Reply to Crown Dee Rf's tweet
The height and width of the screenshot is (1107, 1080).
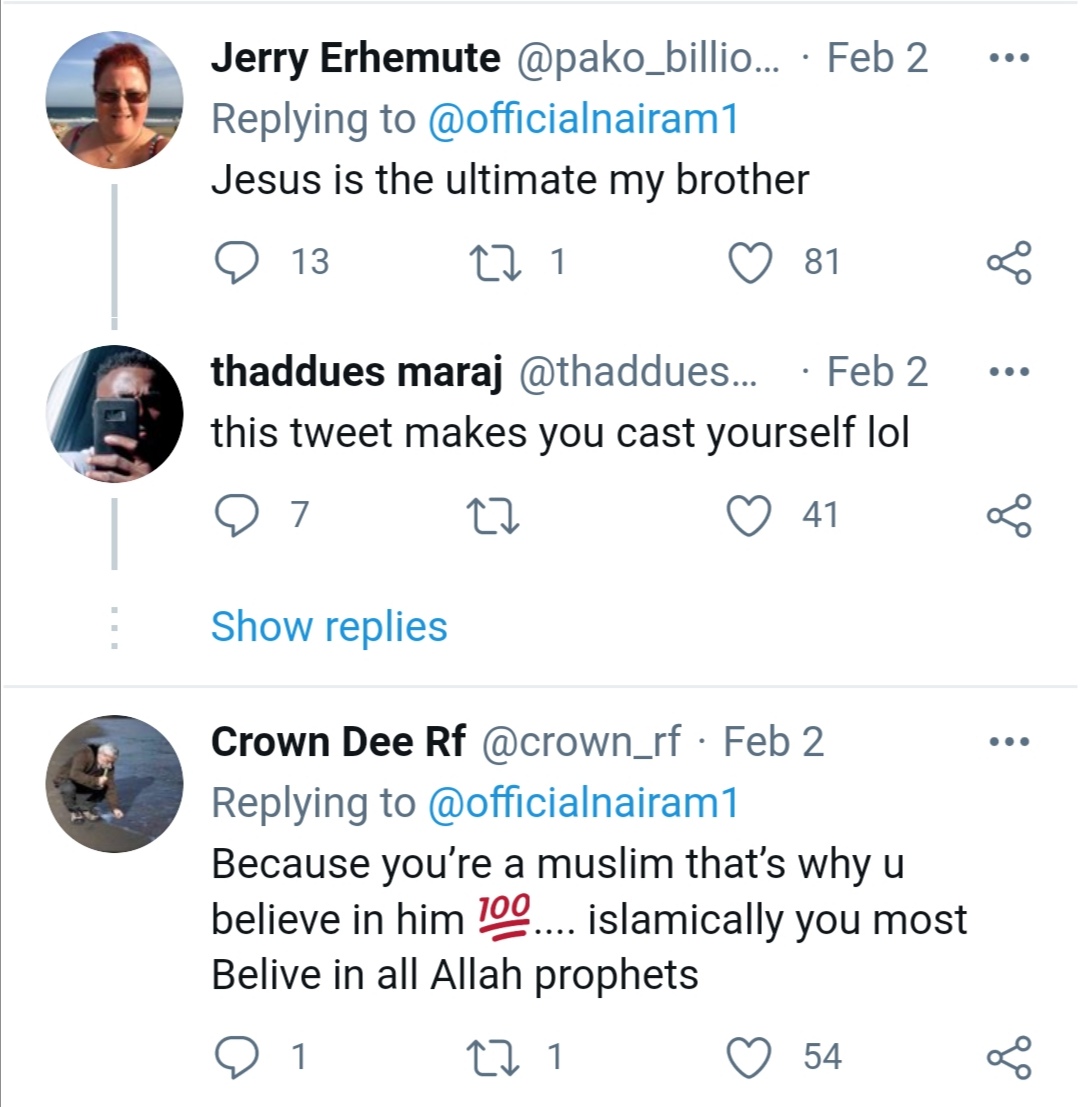coord(236,1057)
